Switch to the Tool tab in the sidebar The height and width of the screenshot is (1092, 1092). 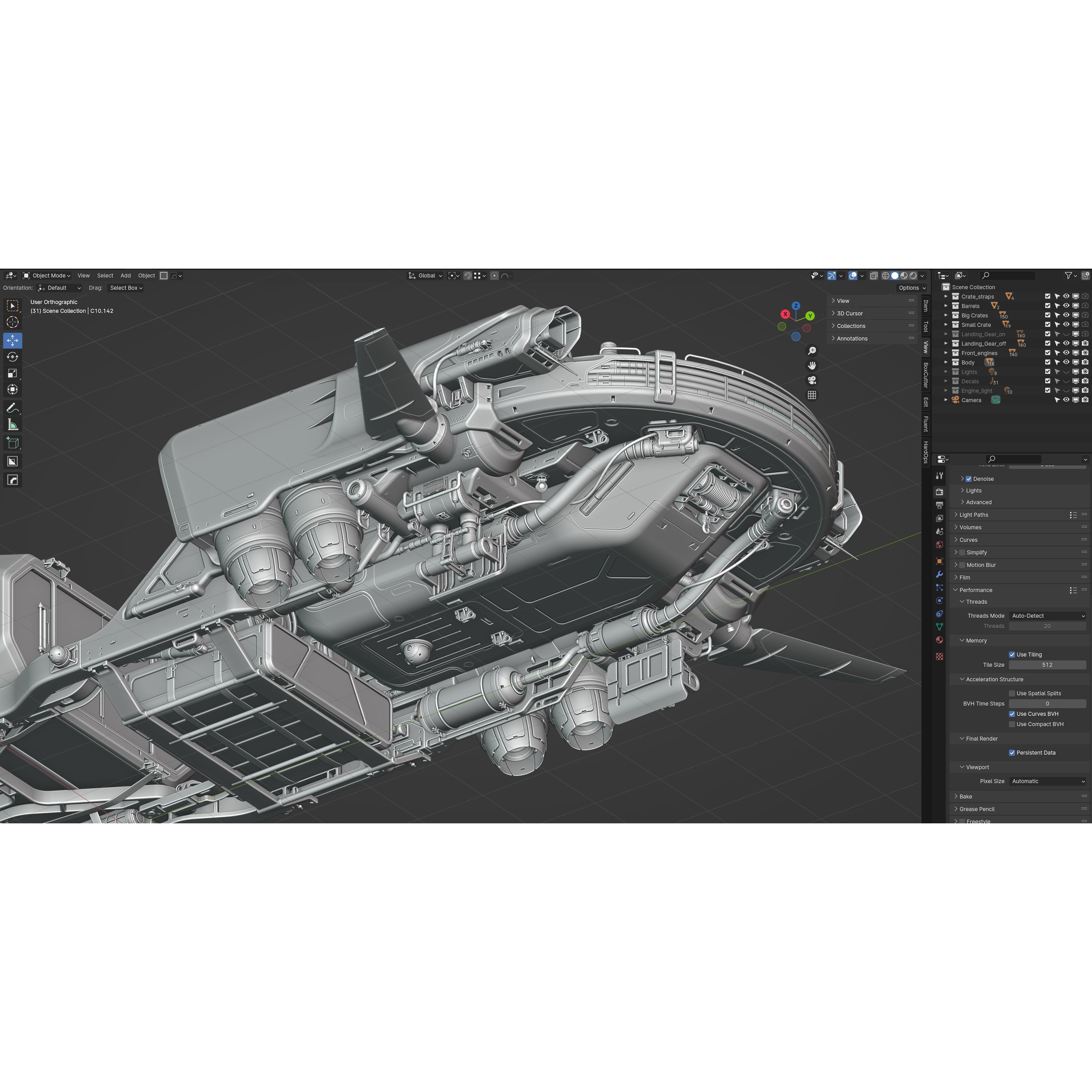click(925, 327)
